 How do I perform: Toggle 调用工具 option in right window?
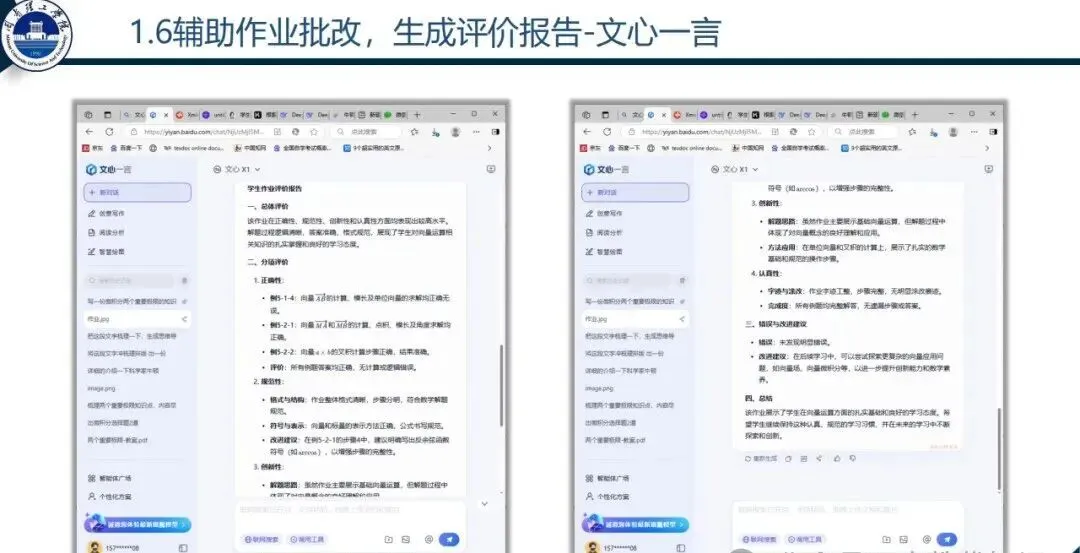pyautogui.click(x=804, y=540)
